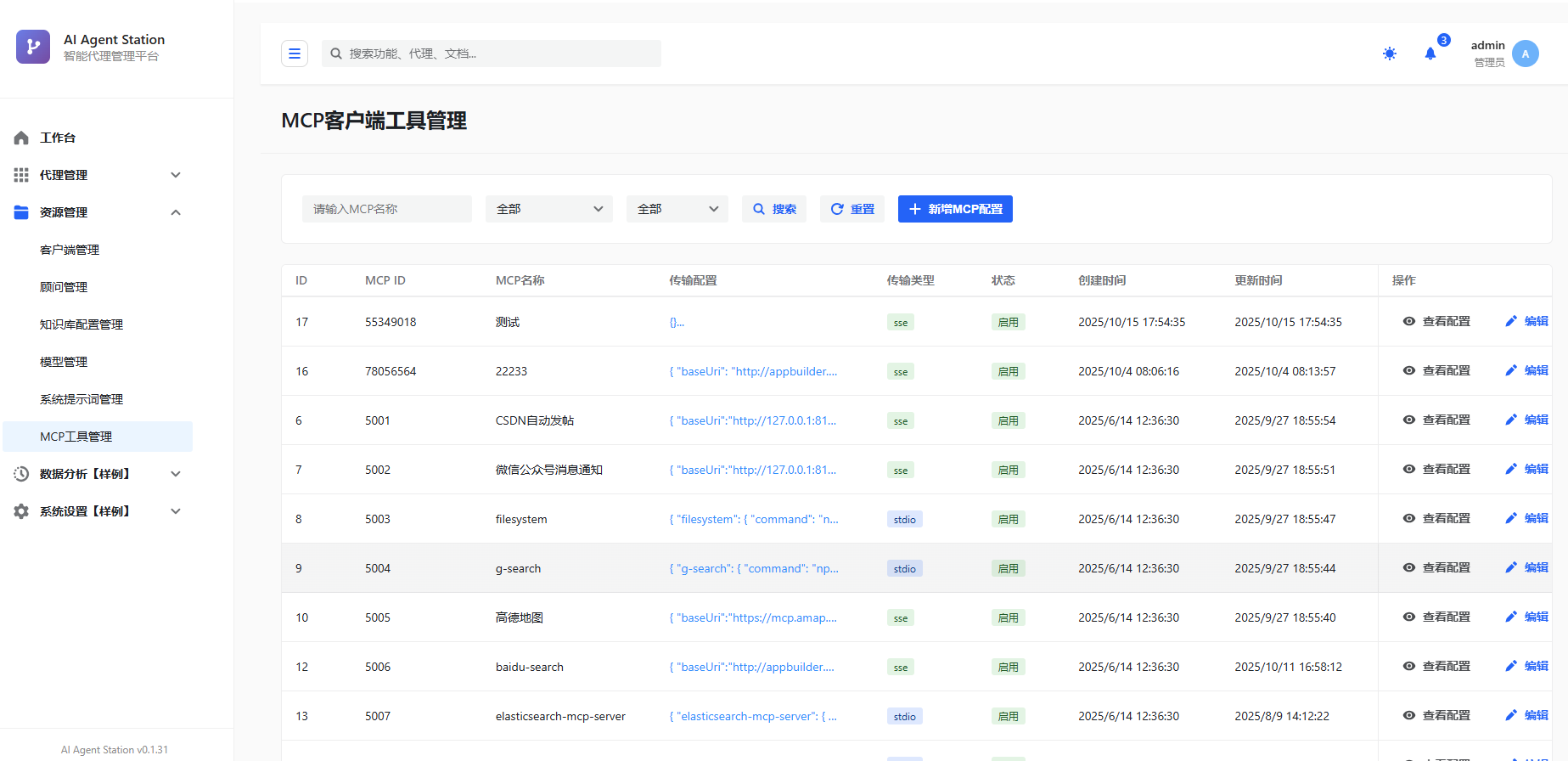Click the eye icon for g-search row
The height and width of the screenshot is (761, 1568).
(1409, 567)
